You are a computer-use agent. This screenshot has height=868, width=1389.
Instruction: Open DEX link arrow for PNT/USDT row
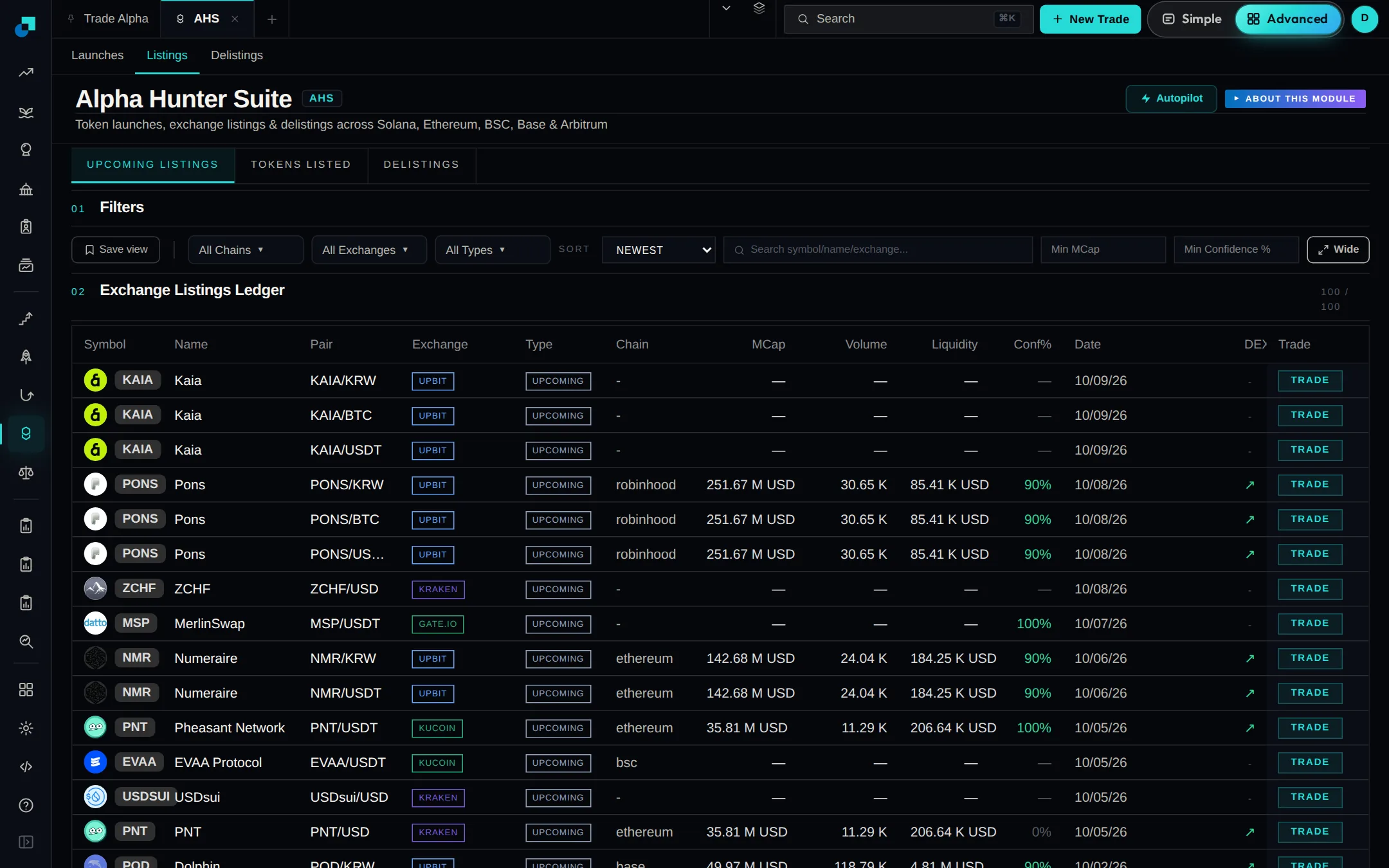point(1249,728)
